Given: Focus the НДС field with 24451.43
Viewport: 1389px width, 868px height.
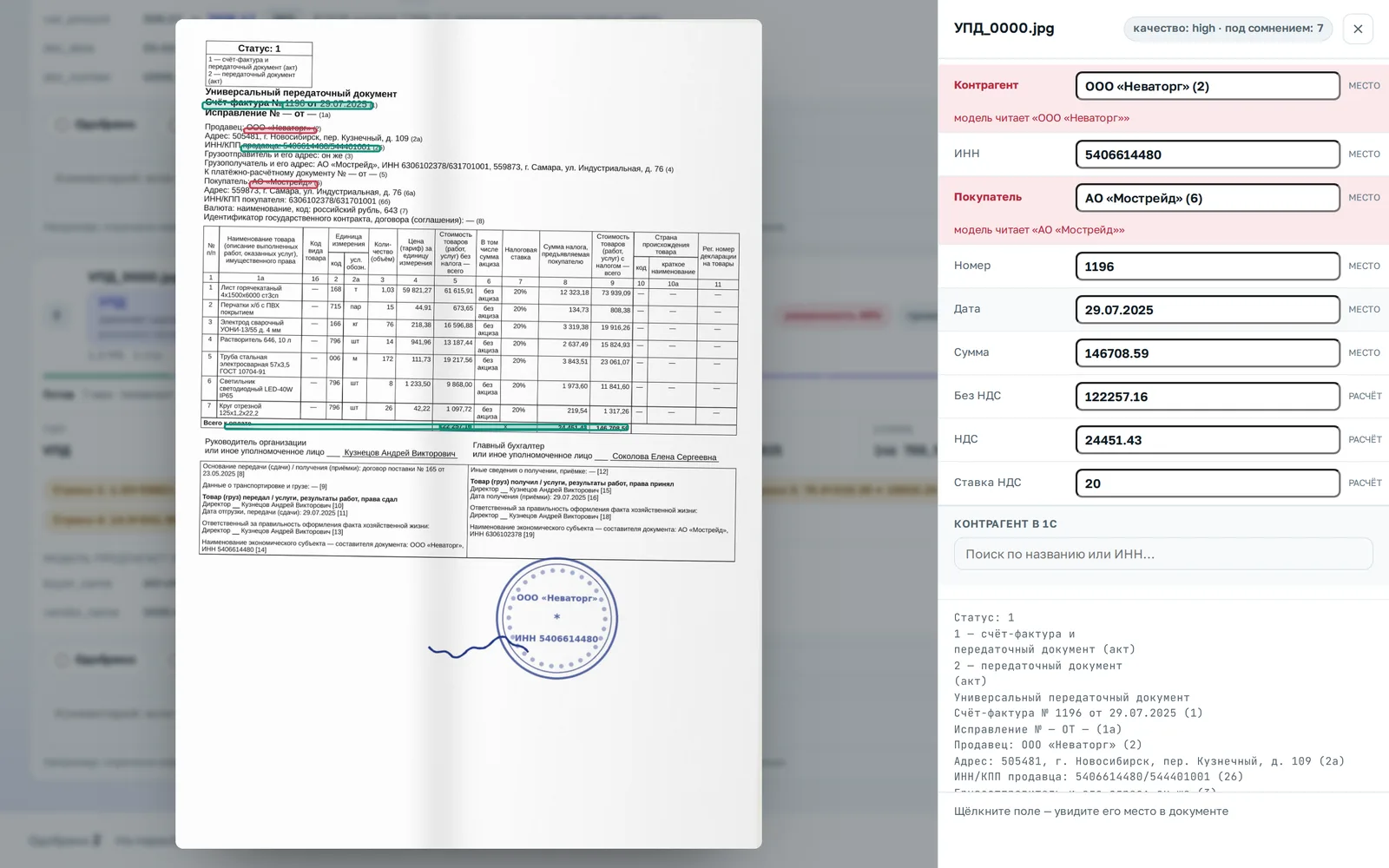Looking at the screenshot, I should tap(1208, 440).
